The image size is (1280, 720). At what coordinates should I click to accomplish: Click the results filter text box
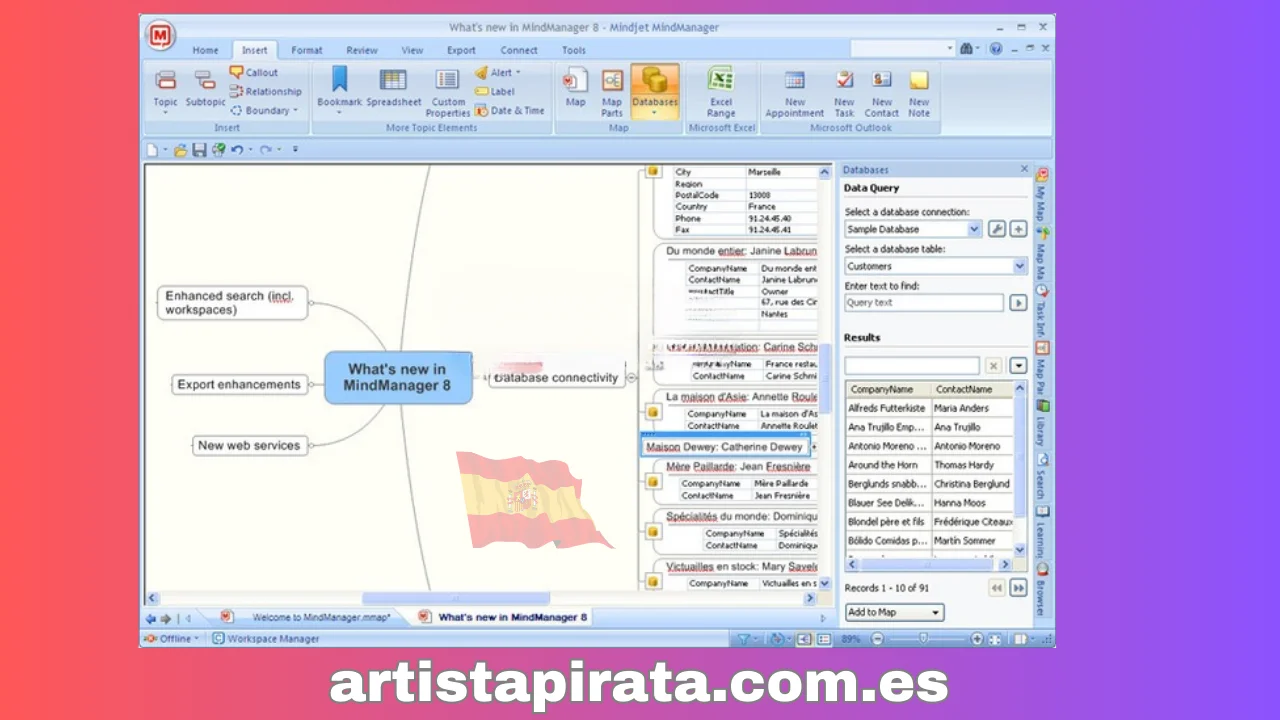tap(912, 366)
